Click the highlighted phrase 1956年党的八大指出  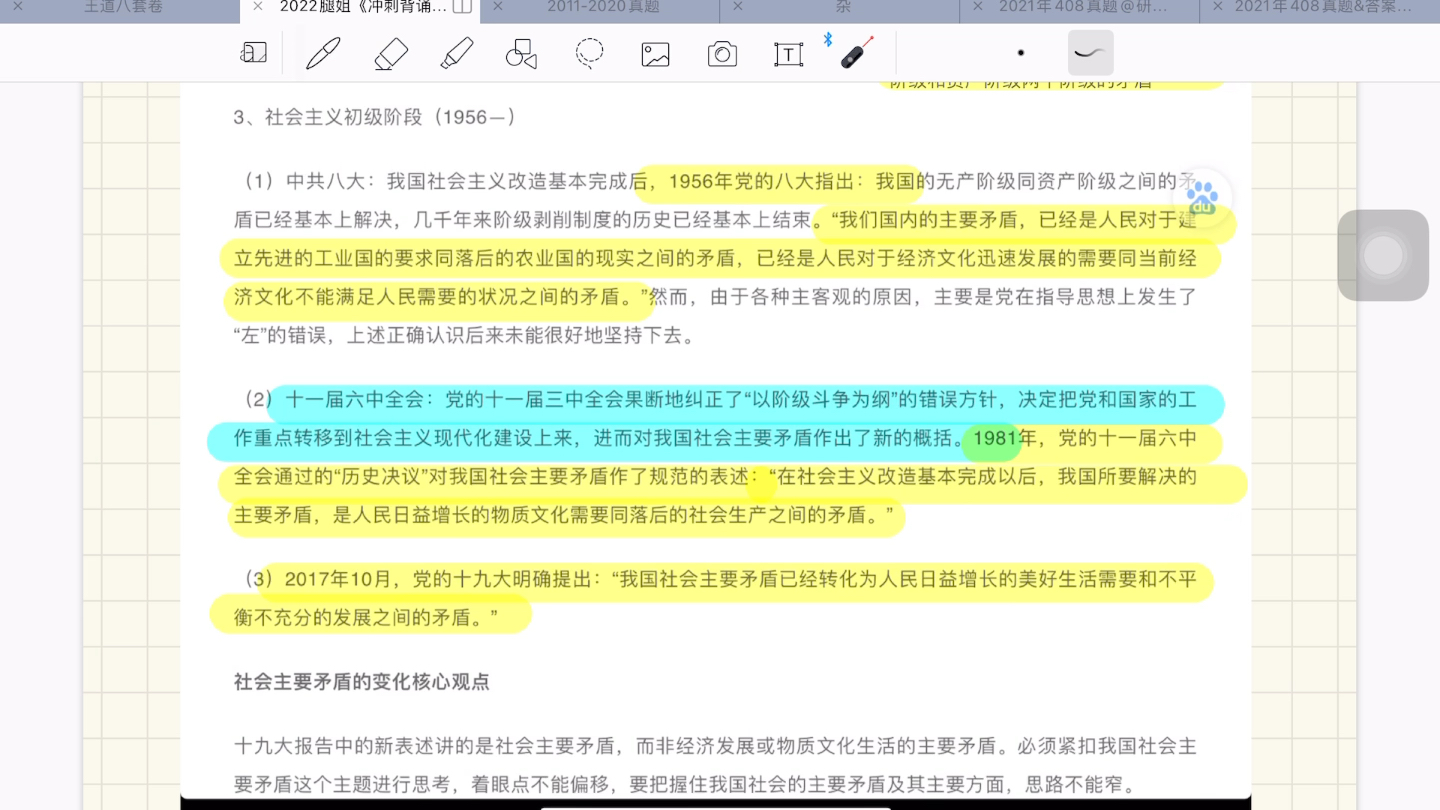click(x=762, y=181)
